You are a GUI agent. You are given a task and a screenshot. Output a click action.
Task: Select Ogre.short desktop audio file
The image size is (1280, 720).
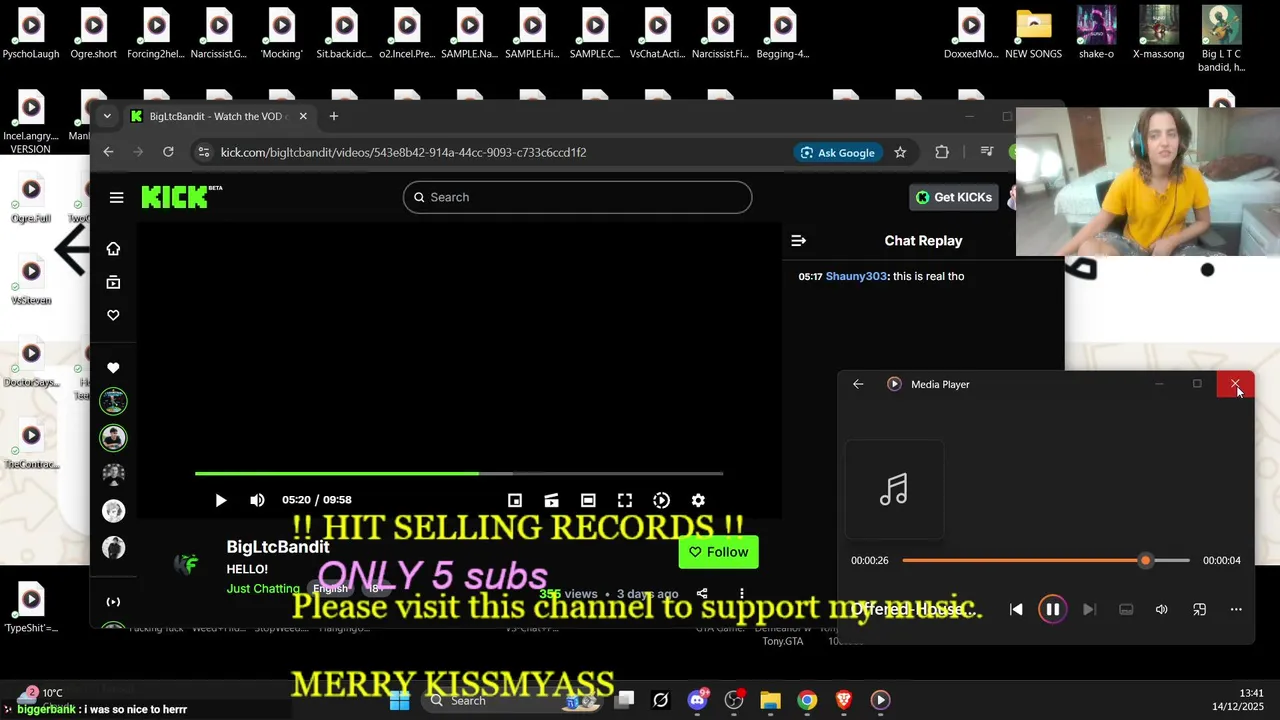(x=93, y=35)
